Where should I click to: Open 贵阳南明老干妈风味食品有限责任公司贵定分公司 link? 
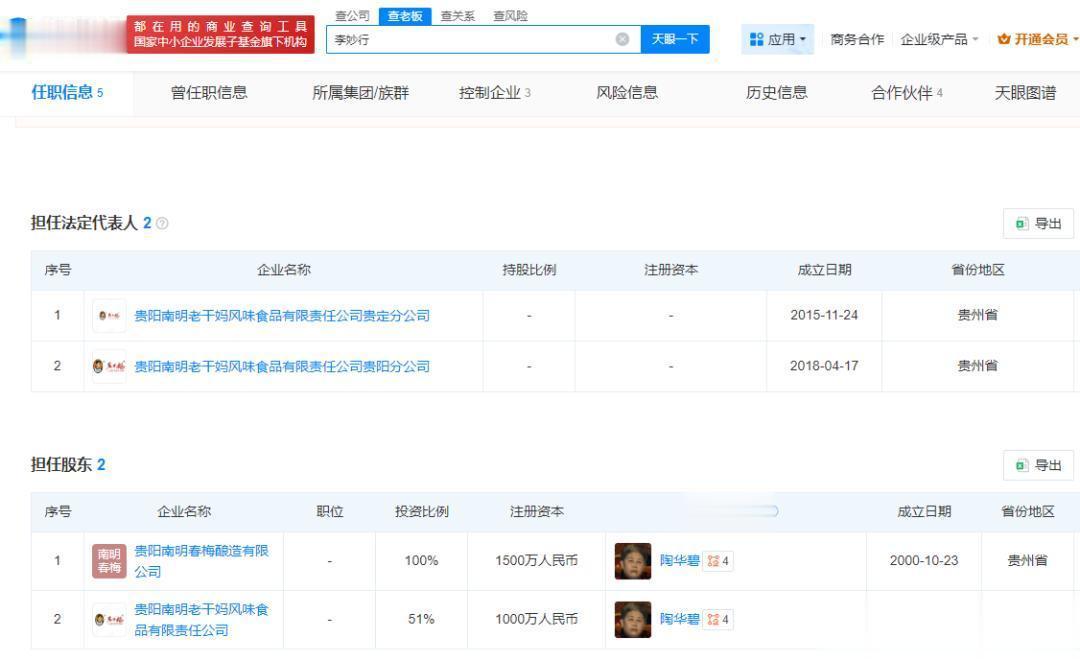tap(282, 315)
